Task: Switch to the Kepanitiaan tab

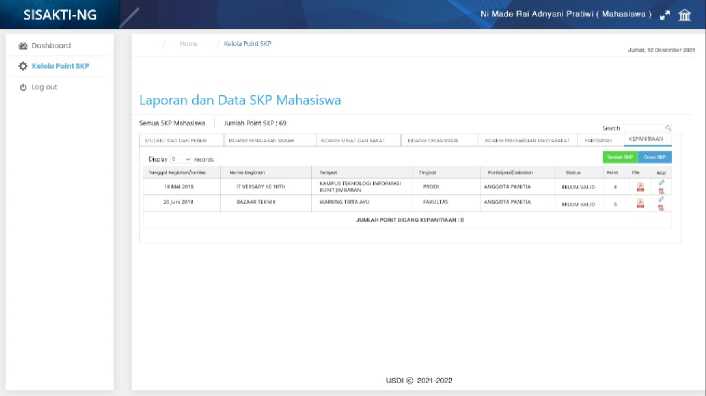Action: (x=646, y=139)
